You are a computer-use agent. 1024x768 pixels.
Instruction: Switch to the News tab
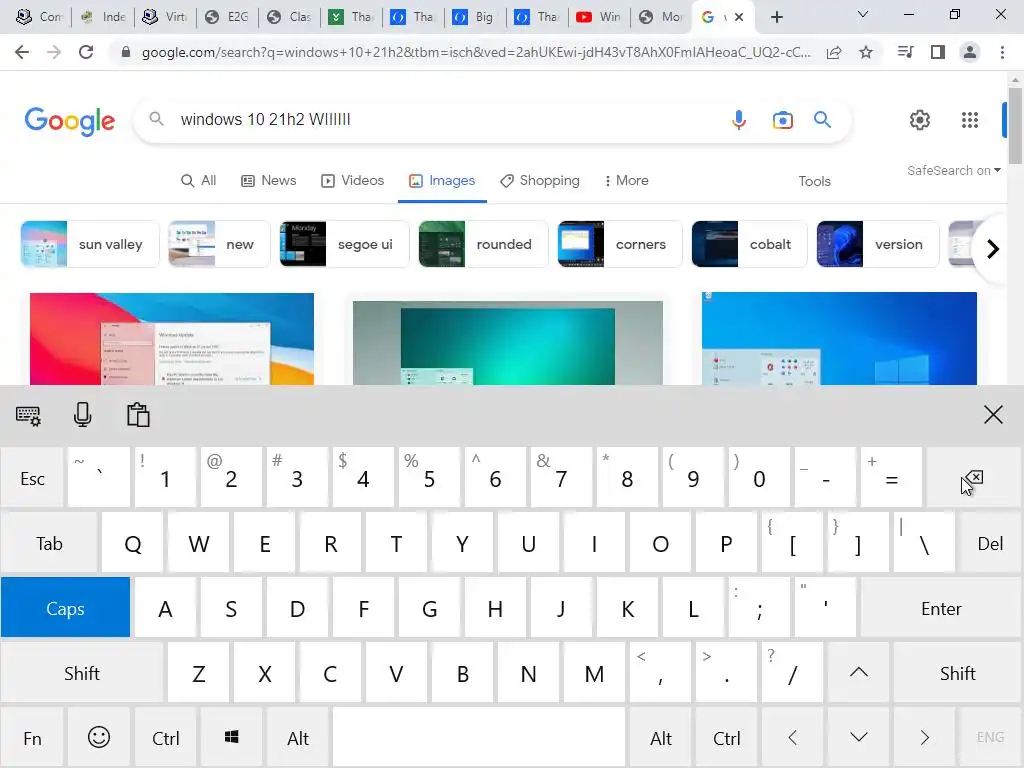point(268,180)
